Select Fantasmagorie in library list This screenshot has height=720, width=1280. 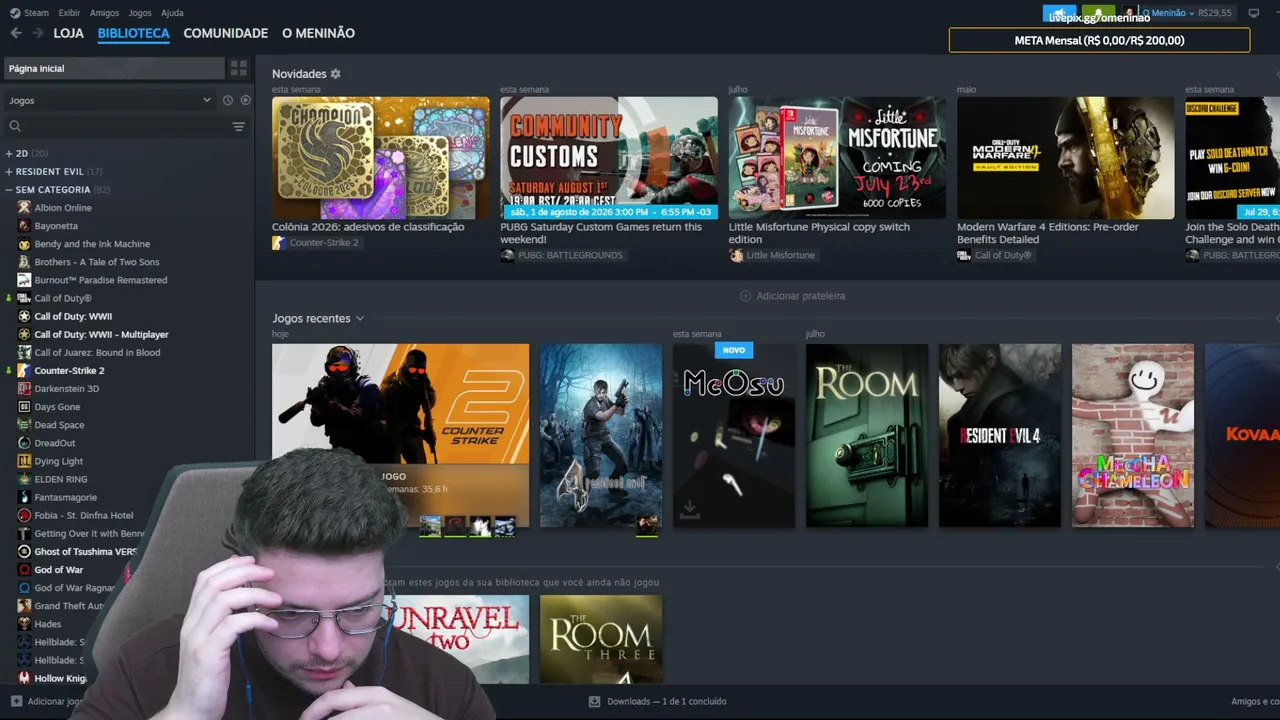coord(66,497)
